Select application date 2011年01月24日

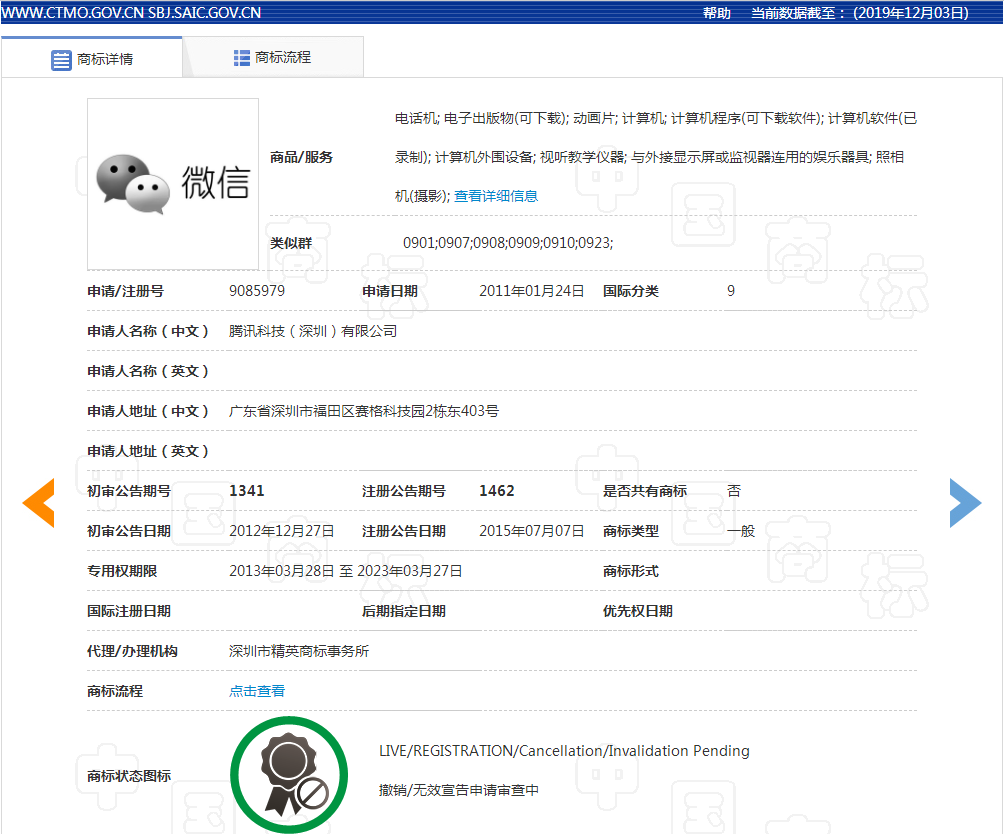point(531,291)
